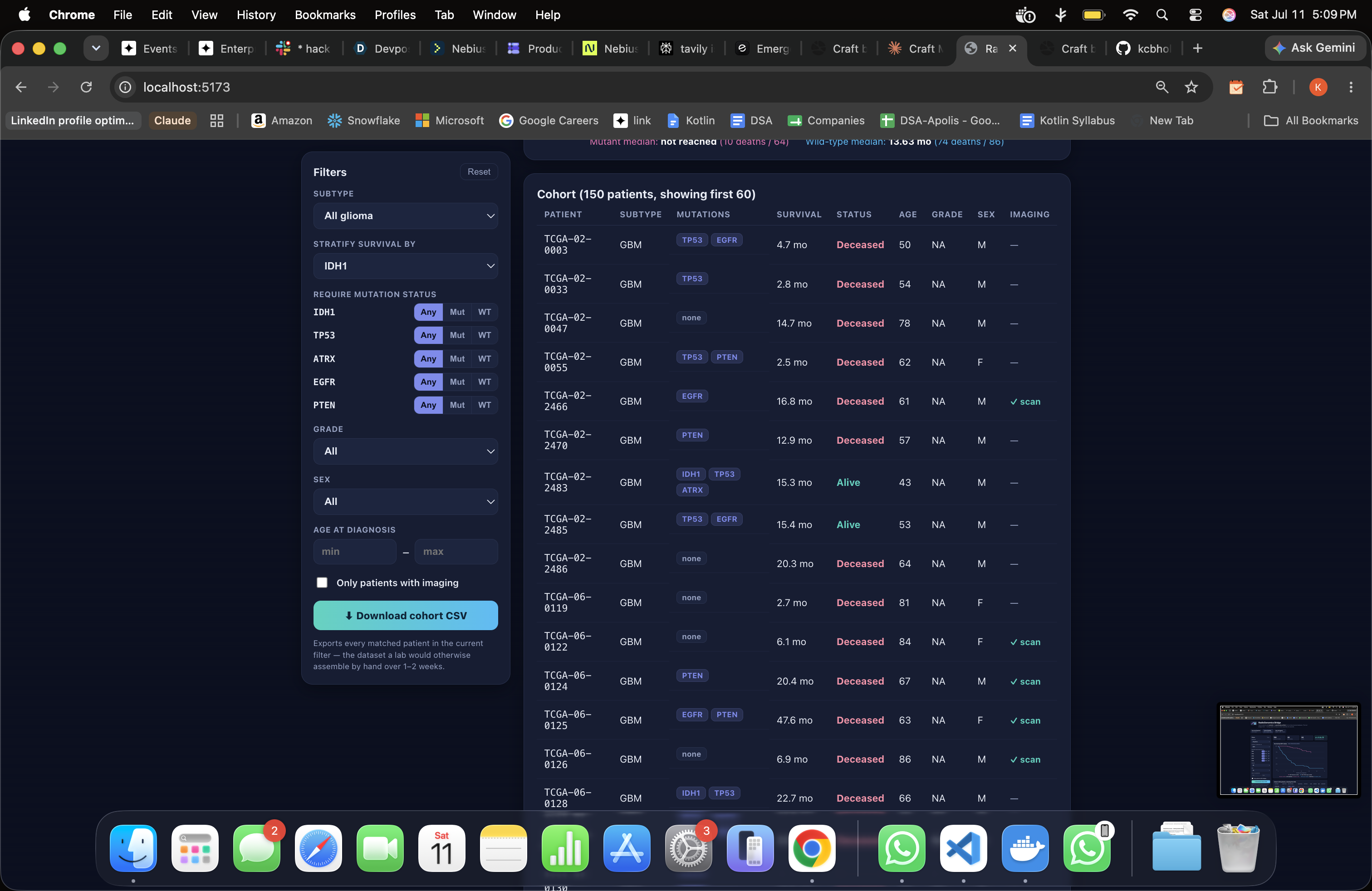The height and width of the screenshot is (891, 1372).
Task: Open new tab with plus button
Action: click(x=1197, y=49)
